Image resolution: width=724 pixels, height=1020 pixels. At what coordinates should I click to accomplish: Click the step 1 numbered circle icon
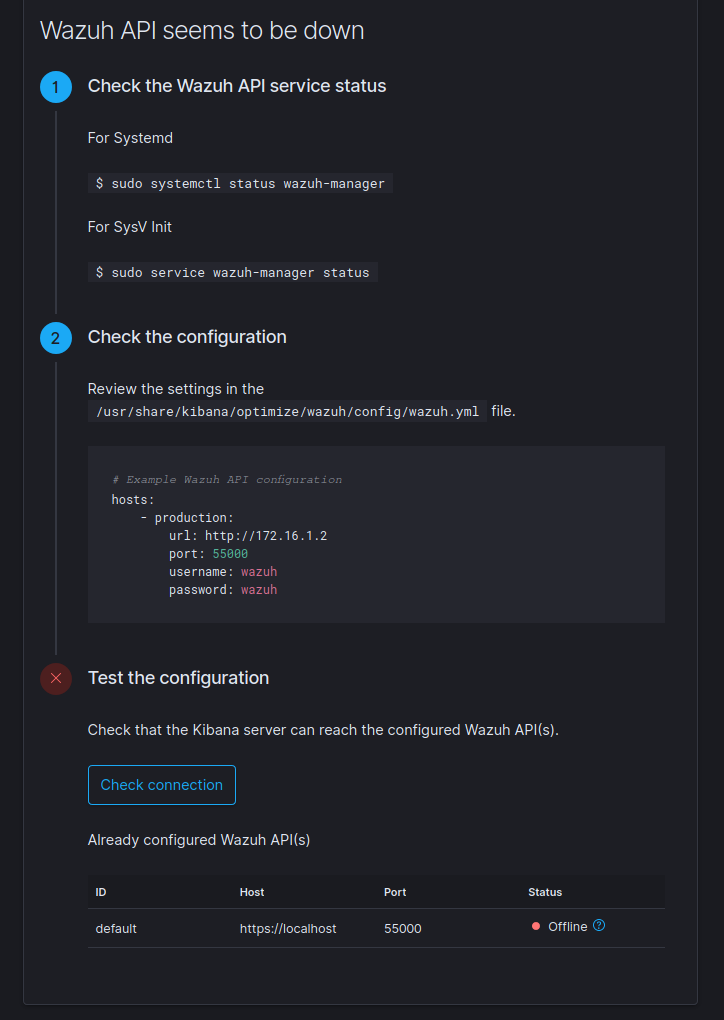(55, 87)
